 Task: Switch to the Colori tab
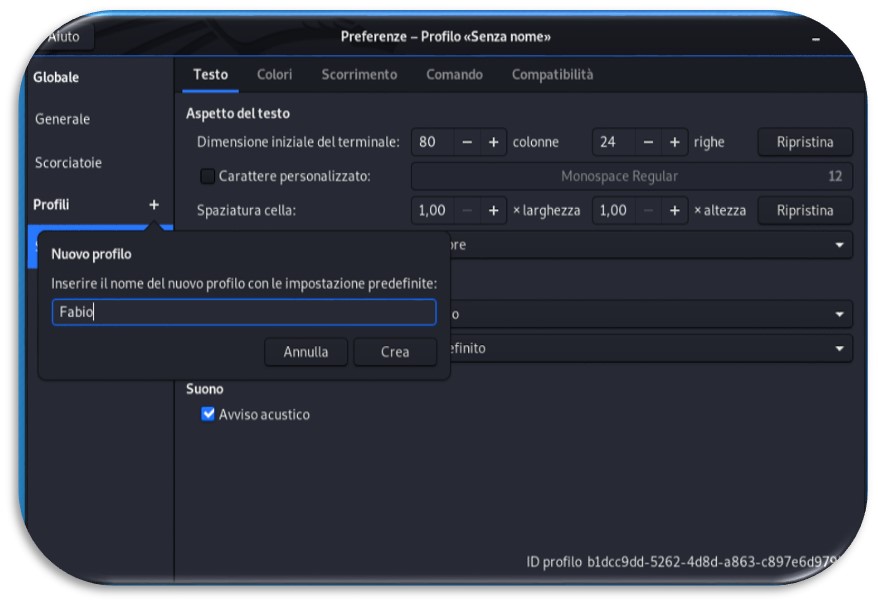click(x=274, y=75)
